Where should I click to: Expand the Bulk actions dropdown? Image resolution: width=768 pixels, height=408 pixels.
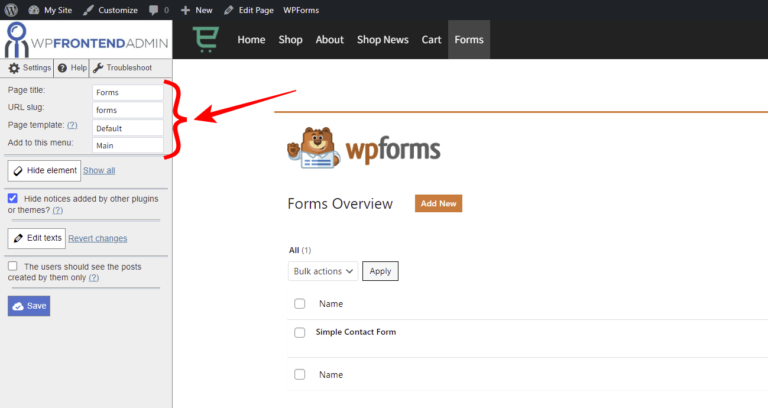tap(322, 270)
